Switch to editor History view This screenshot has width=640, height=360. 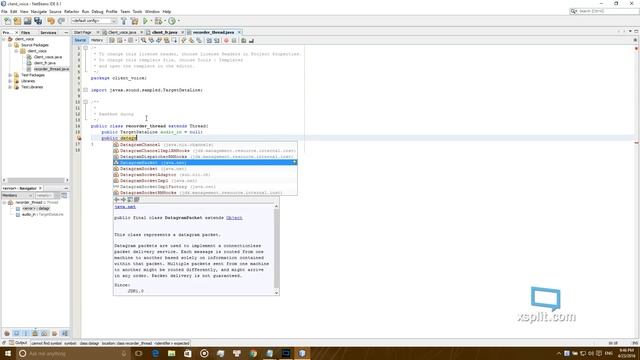97,40
